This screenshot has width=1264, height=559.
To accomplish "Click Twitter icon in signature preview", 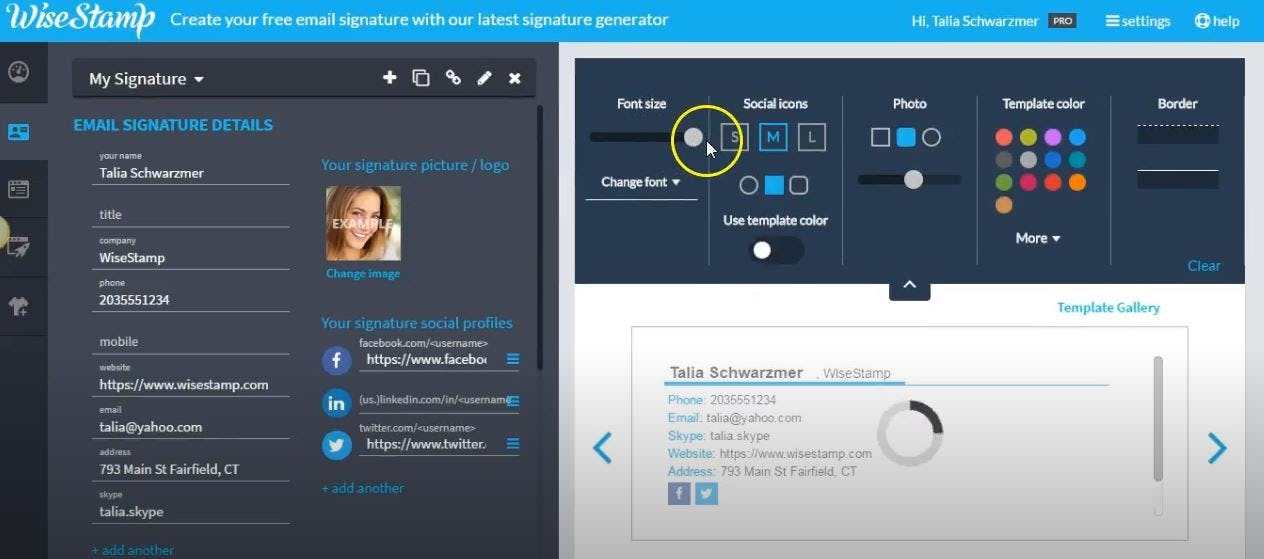I will 707,493.
